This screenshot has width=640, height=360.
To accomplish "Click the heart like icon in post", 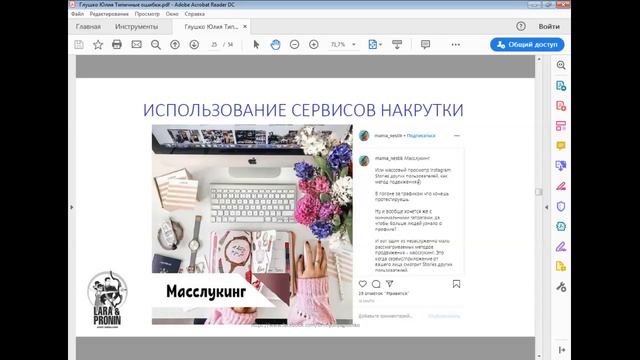I will [x=362, y=284].
